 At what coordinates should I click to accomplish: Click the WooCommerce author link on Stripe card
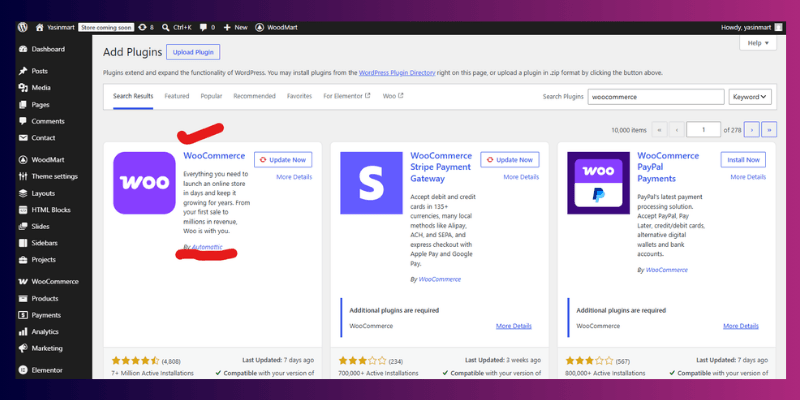tap(440, 280)
